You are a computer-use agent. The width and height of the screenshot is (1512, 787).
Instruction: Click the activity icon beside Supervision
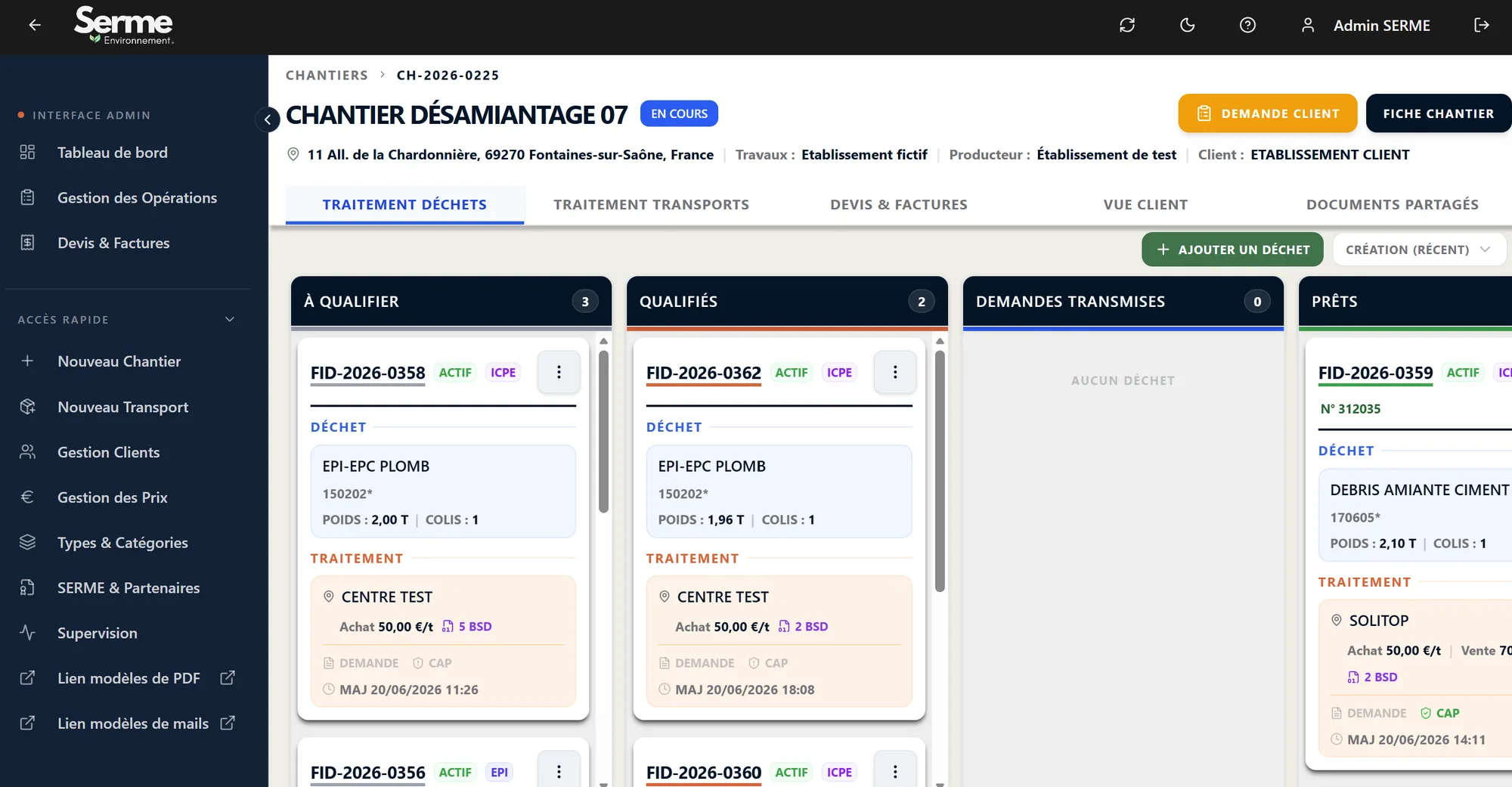(27, 633)
